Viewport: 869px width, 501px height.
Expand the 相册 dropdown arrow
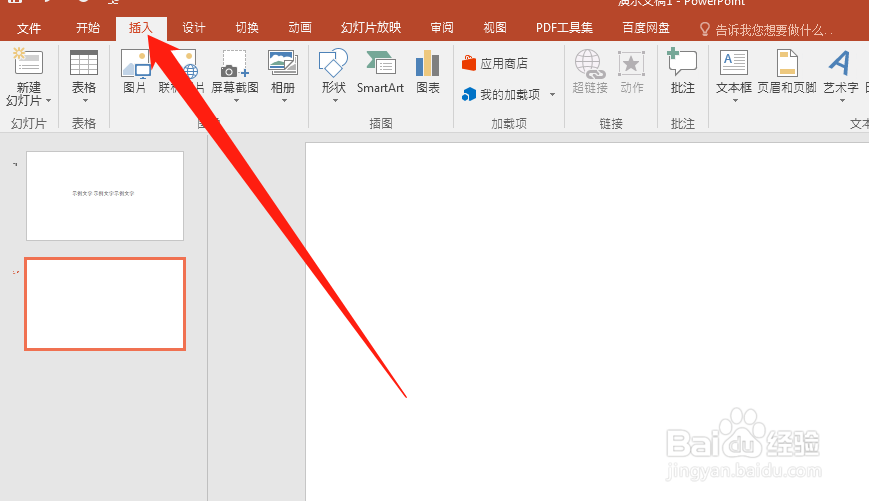point(284,101)
